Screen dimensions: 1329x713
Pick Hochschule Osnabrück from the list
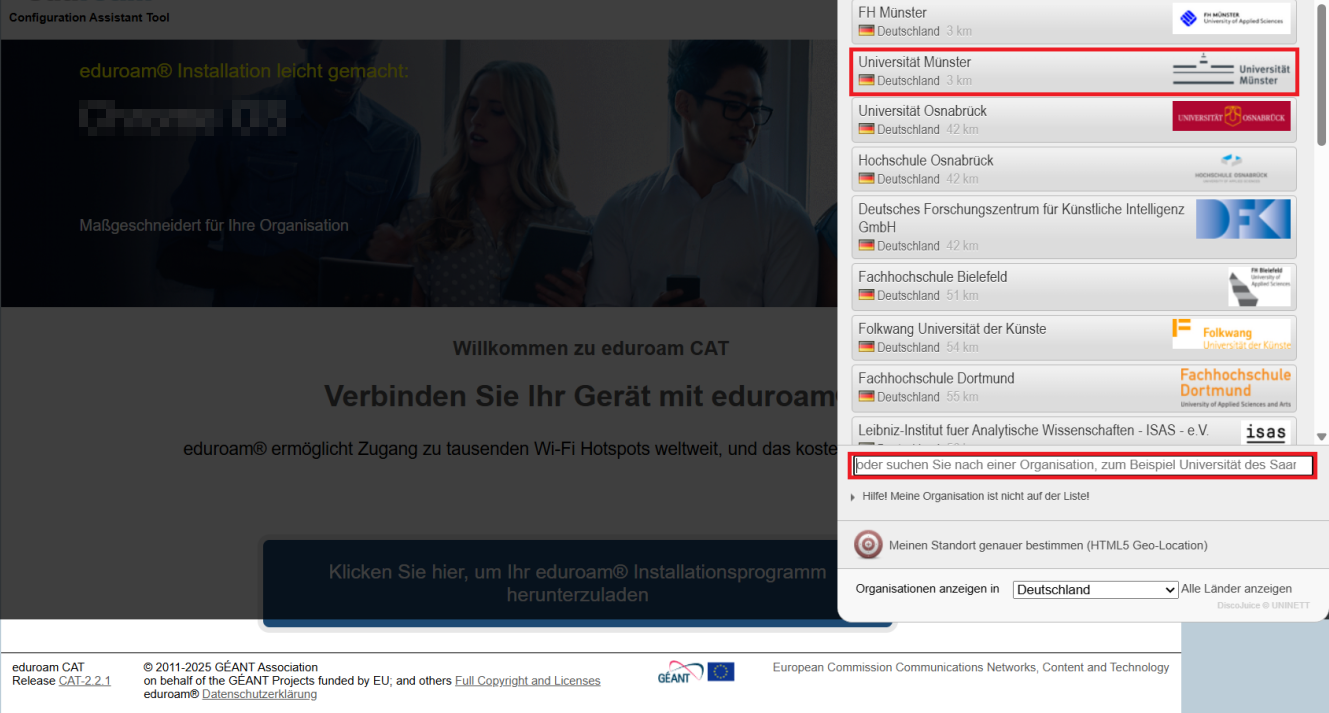click(x=1074, y=169)
